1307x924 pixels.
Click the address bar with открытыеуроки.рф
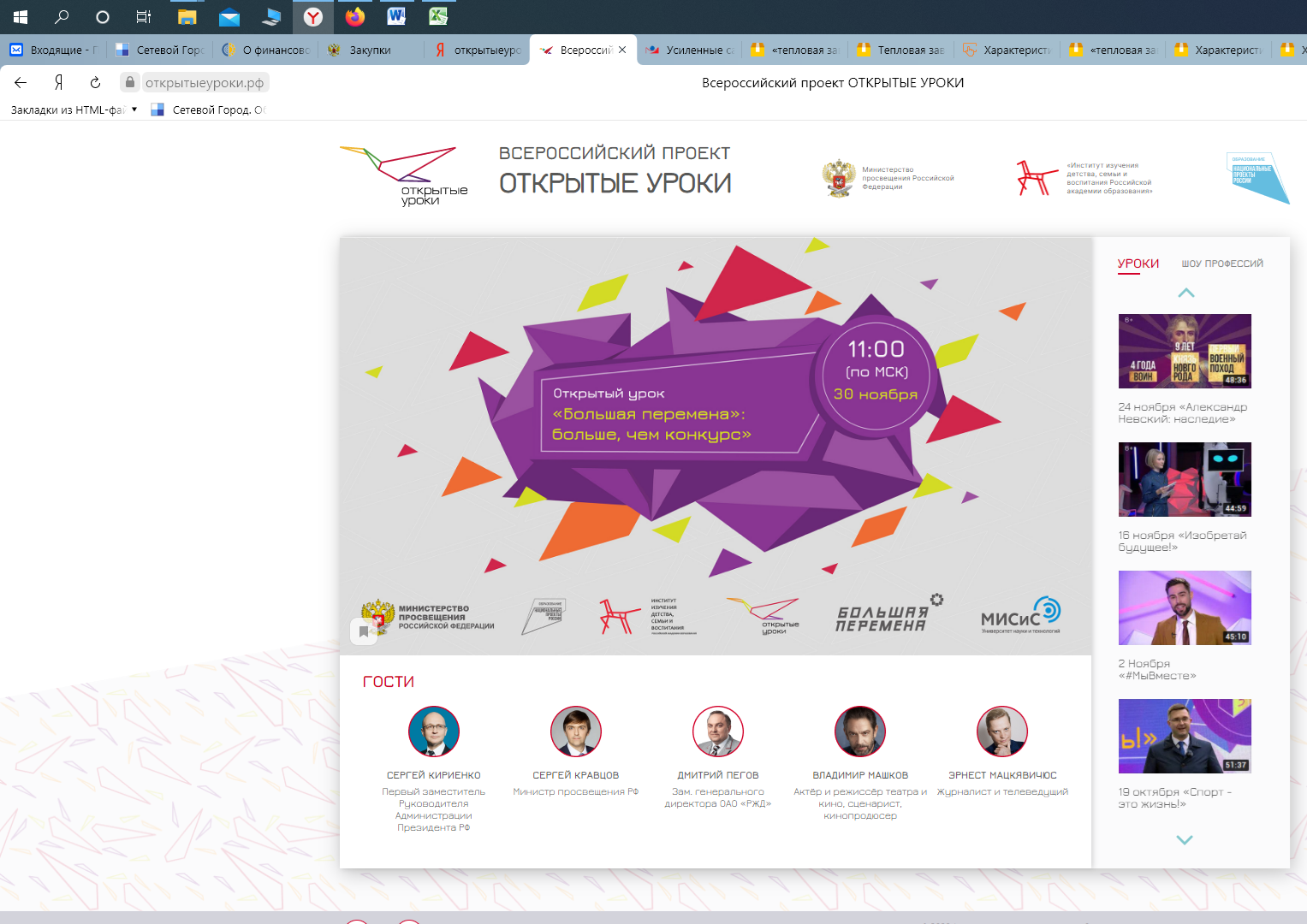(204, 82)
